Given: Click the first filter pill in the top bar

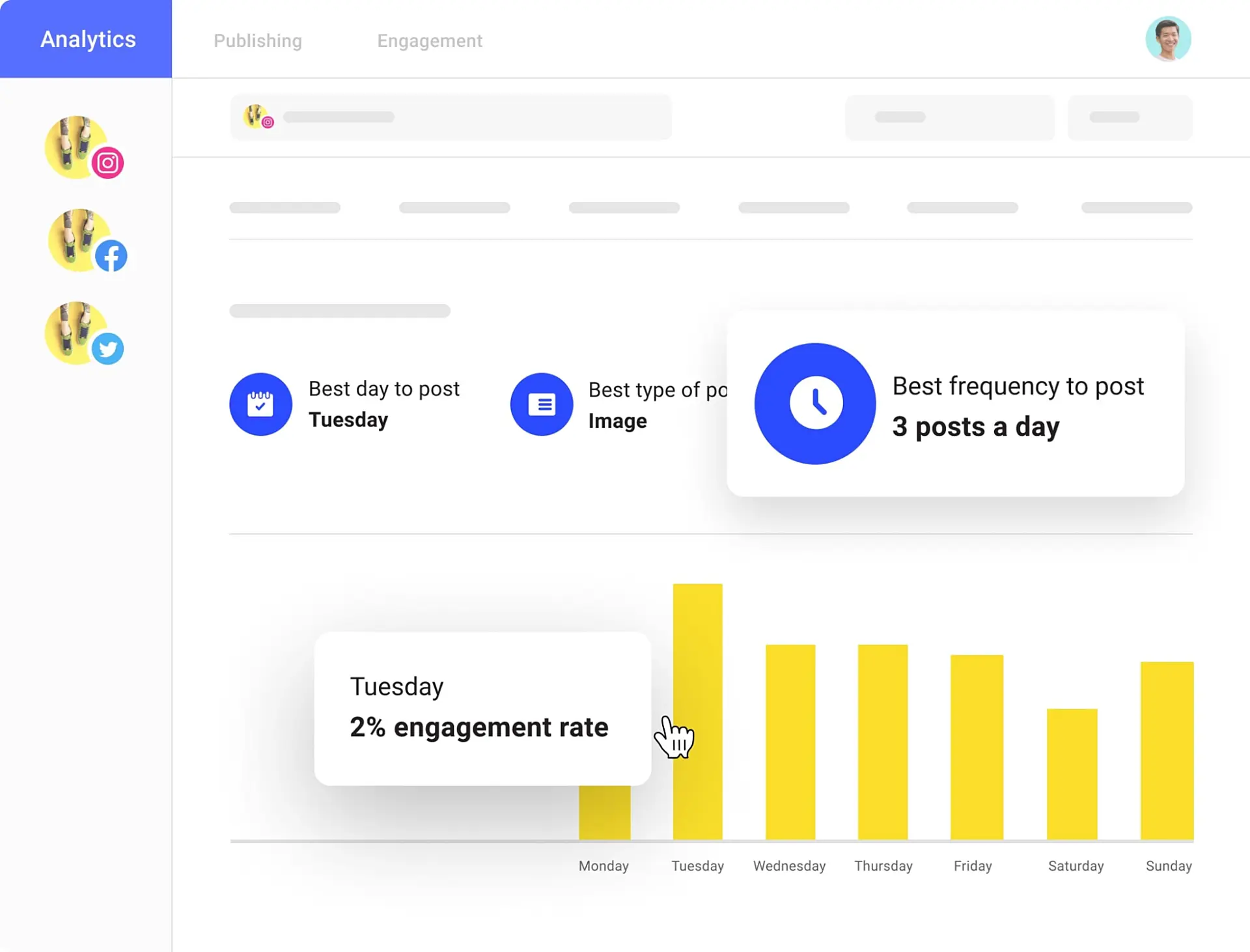Looking at the screenshot, I should [949, 117].
